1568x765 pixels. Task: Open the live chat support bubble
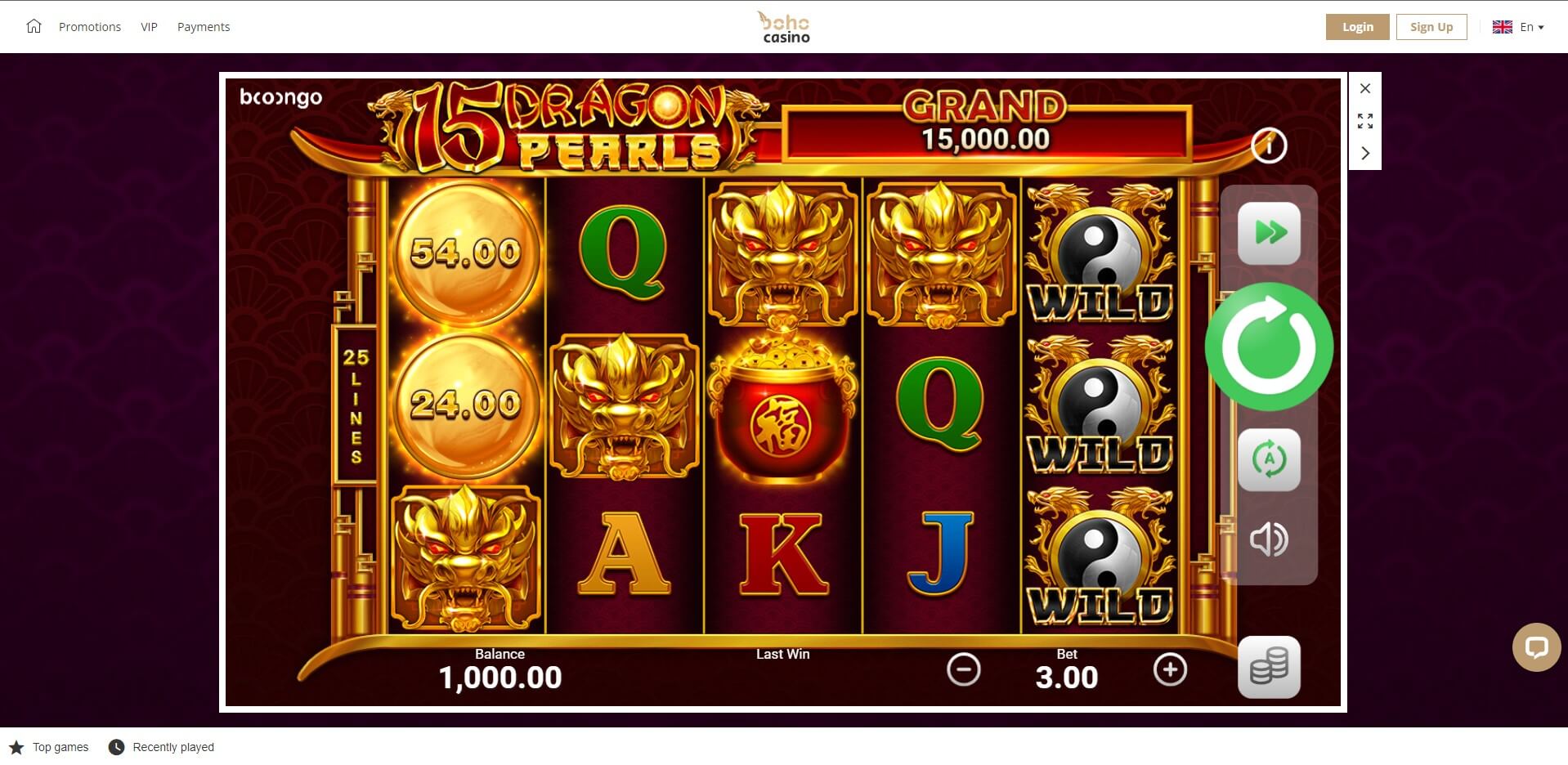1536,647
